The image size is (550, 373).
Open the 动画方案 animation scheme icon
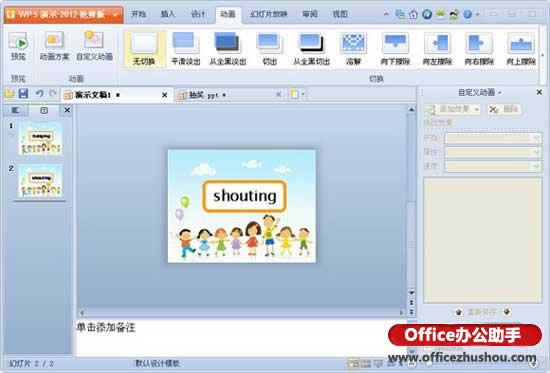tap(54, 41)
